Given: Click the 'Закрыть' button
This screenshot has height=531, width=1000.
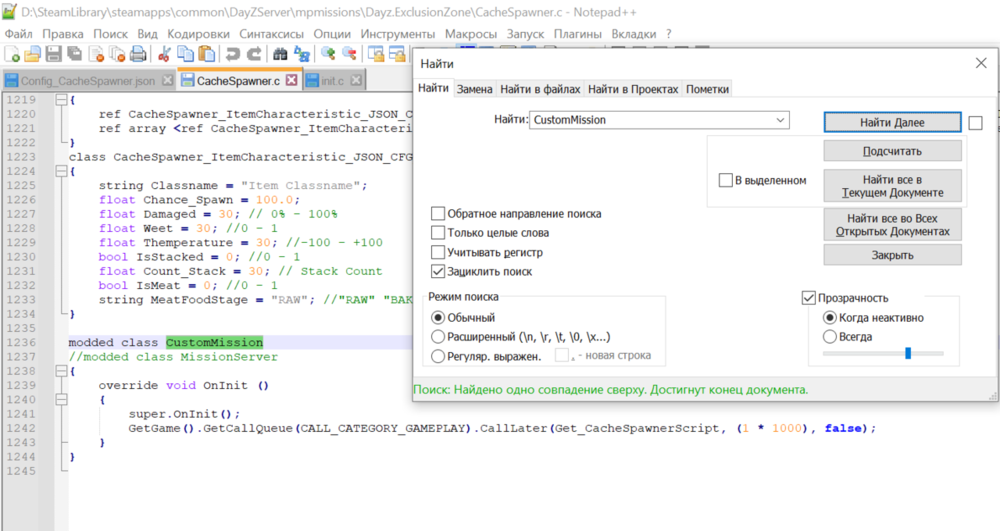Looking at the screenshot, I should [x=892, y=255].
